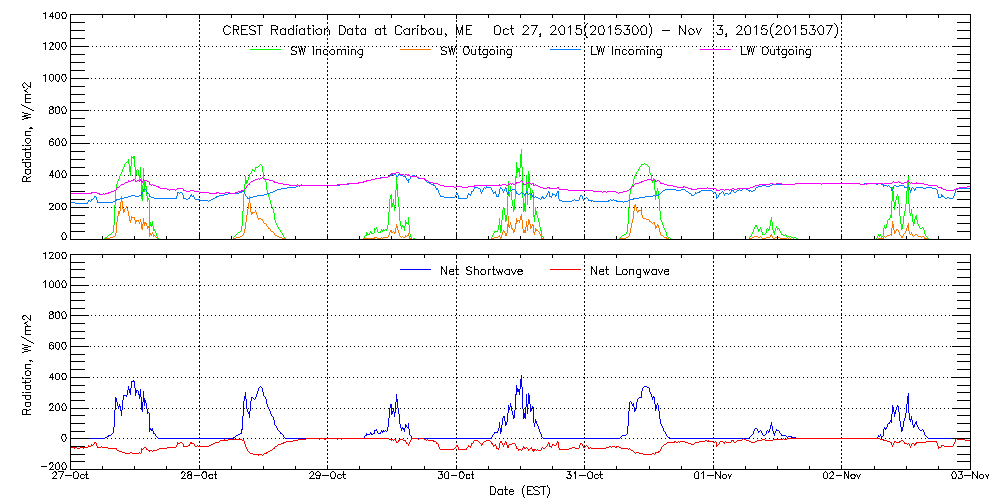Pick the 27-Oct date tick label

pyautogui.click(x=72, y=476)
